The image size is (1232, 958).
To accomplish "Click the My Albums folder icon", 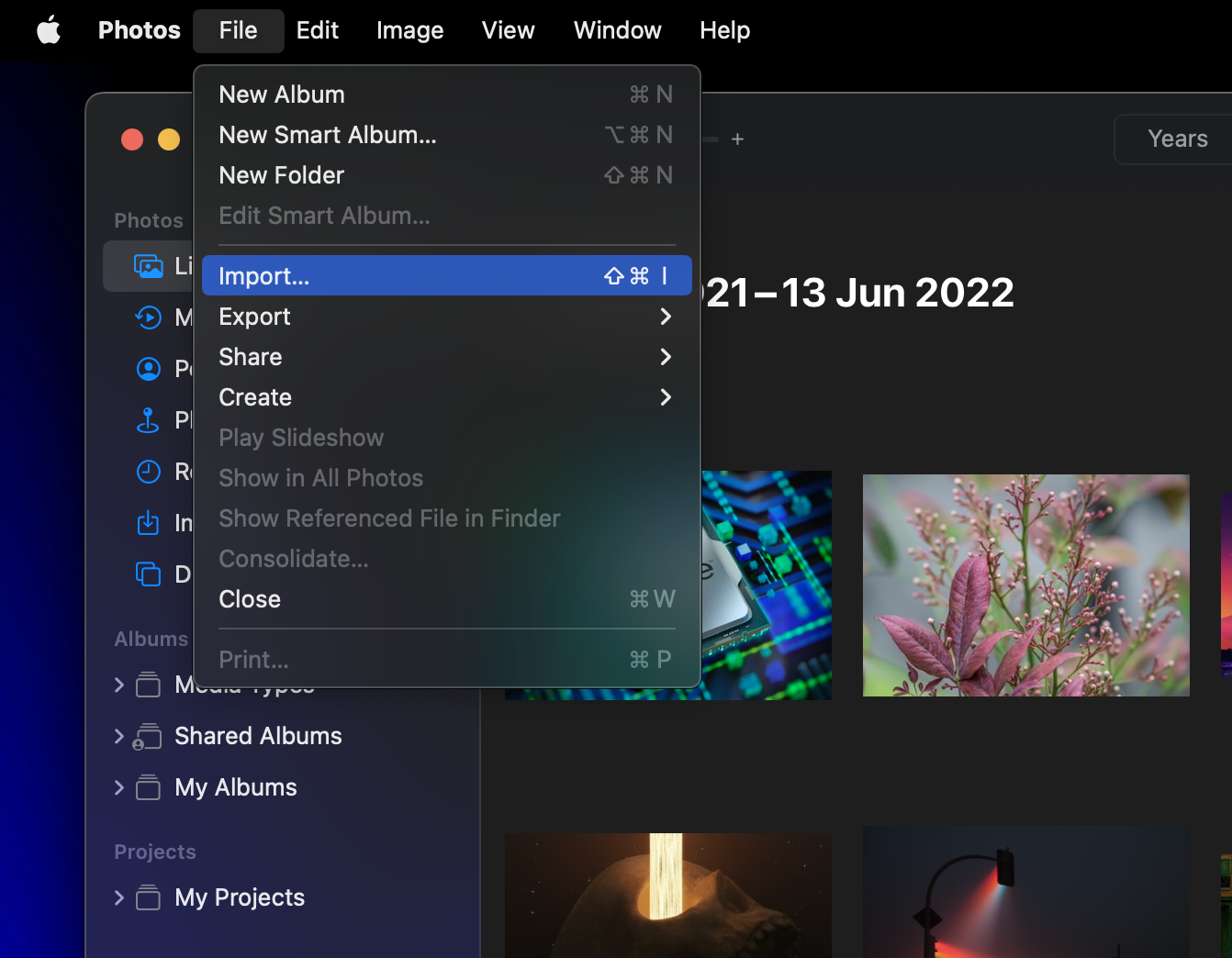I will pyautogui.click(x=148, y=787).
